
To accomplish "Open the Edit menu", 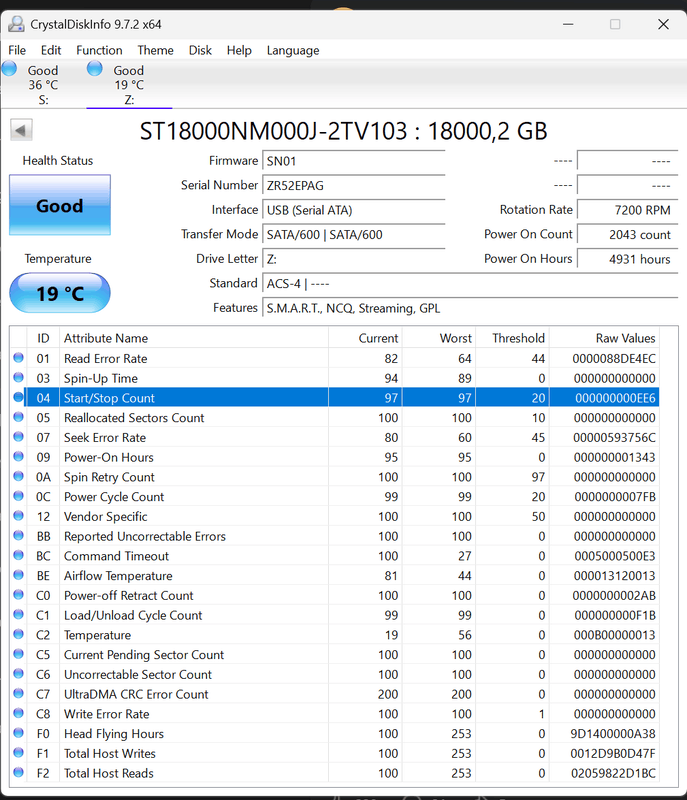I will click(x=51, y=51).
